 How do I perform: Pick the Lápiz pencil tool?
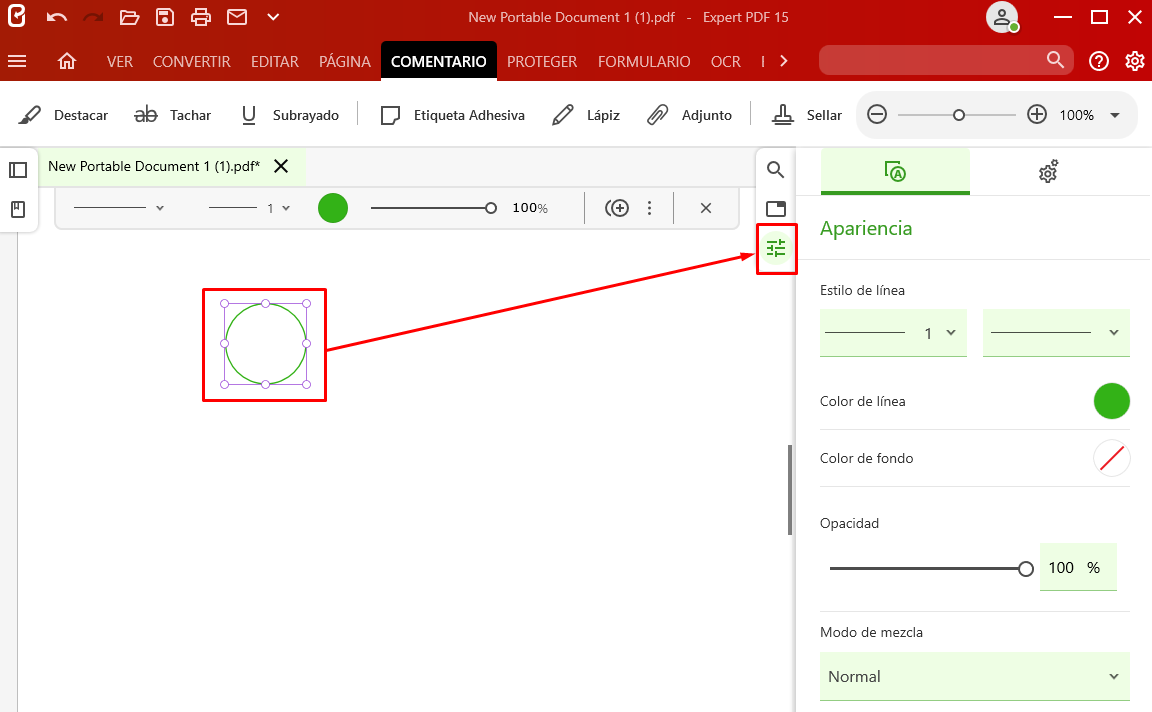point(586,115)
